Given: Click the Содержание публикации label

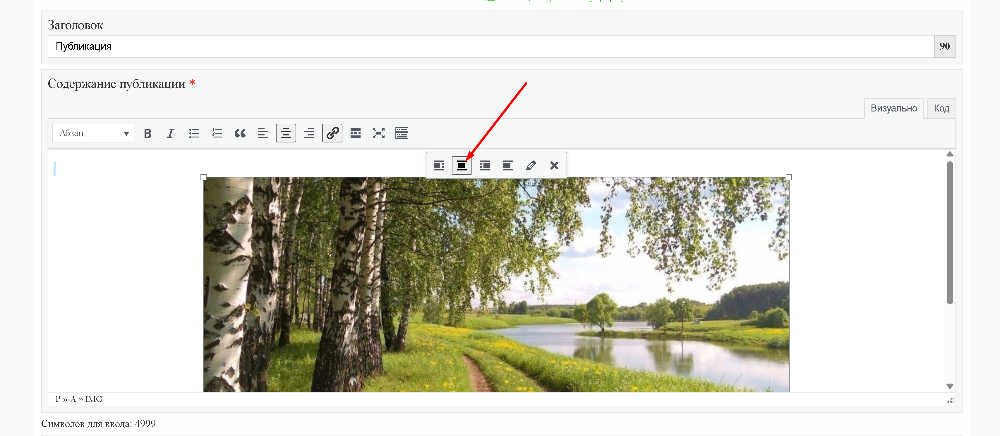Looking at the screenshot, I should tap(117, 84).
